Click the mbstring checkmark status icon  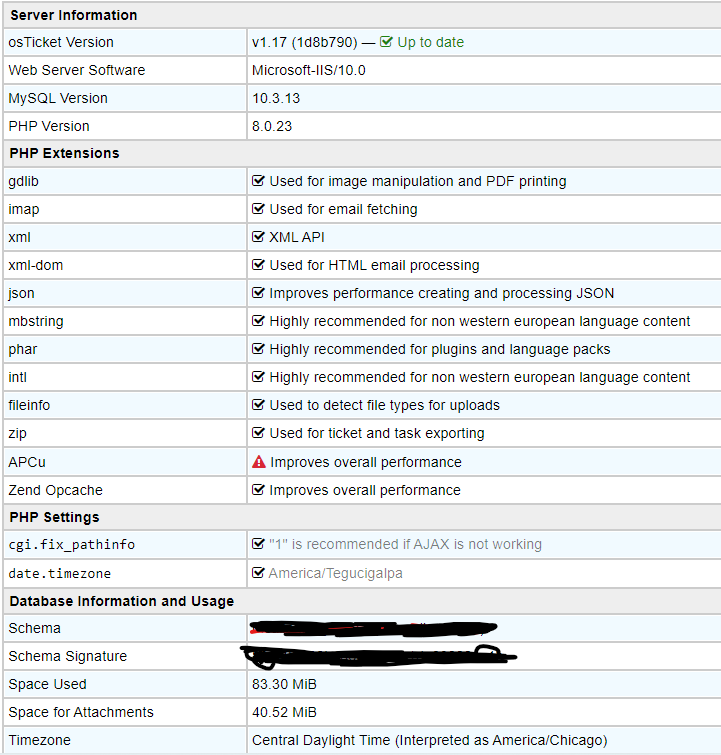tap(259, 321)
